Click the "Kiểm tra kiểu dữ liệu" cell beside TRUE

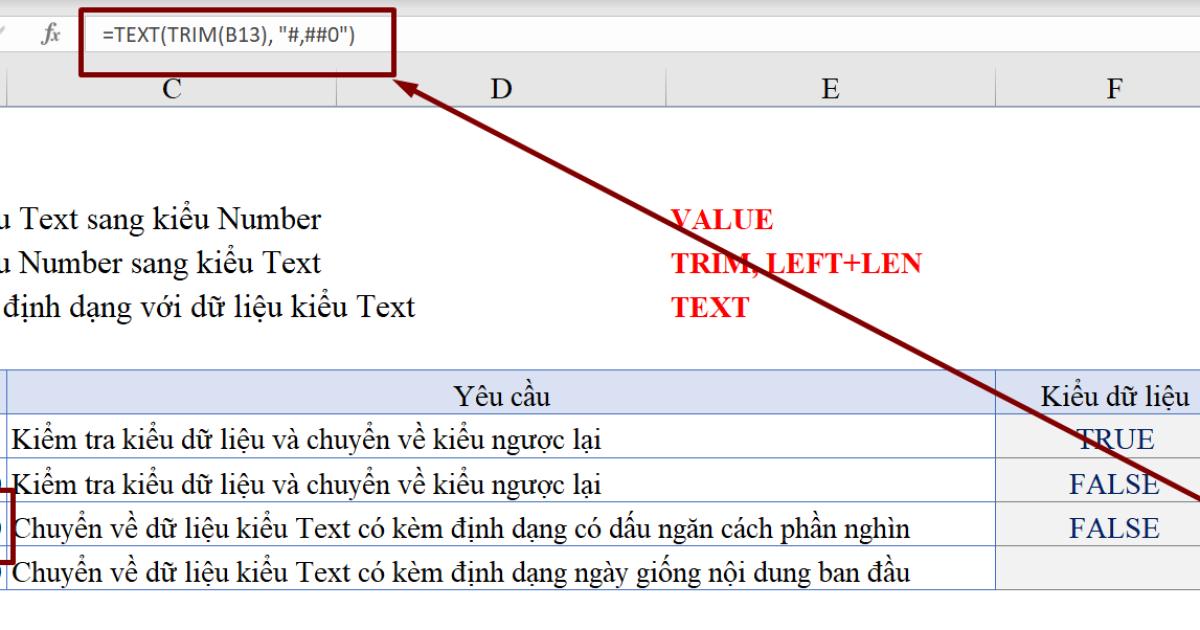[306, 440]
